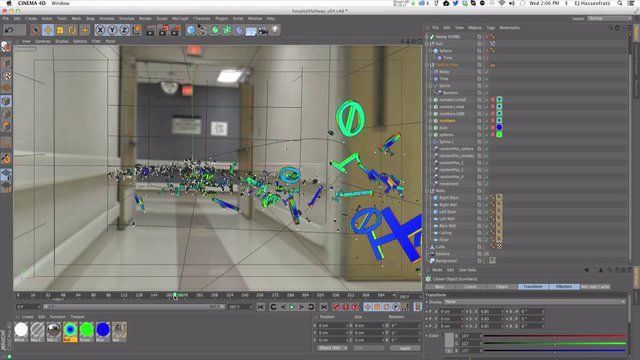Viewport: 640px width, 360px height.
Task: Click the coordinate system icon
Action: pyautogui.click(x=137, y=30)
